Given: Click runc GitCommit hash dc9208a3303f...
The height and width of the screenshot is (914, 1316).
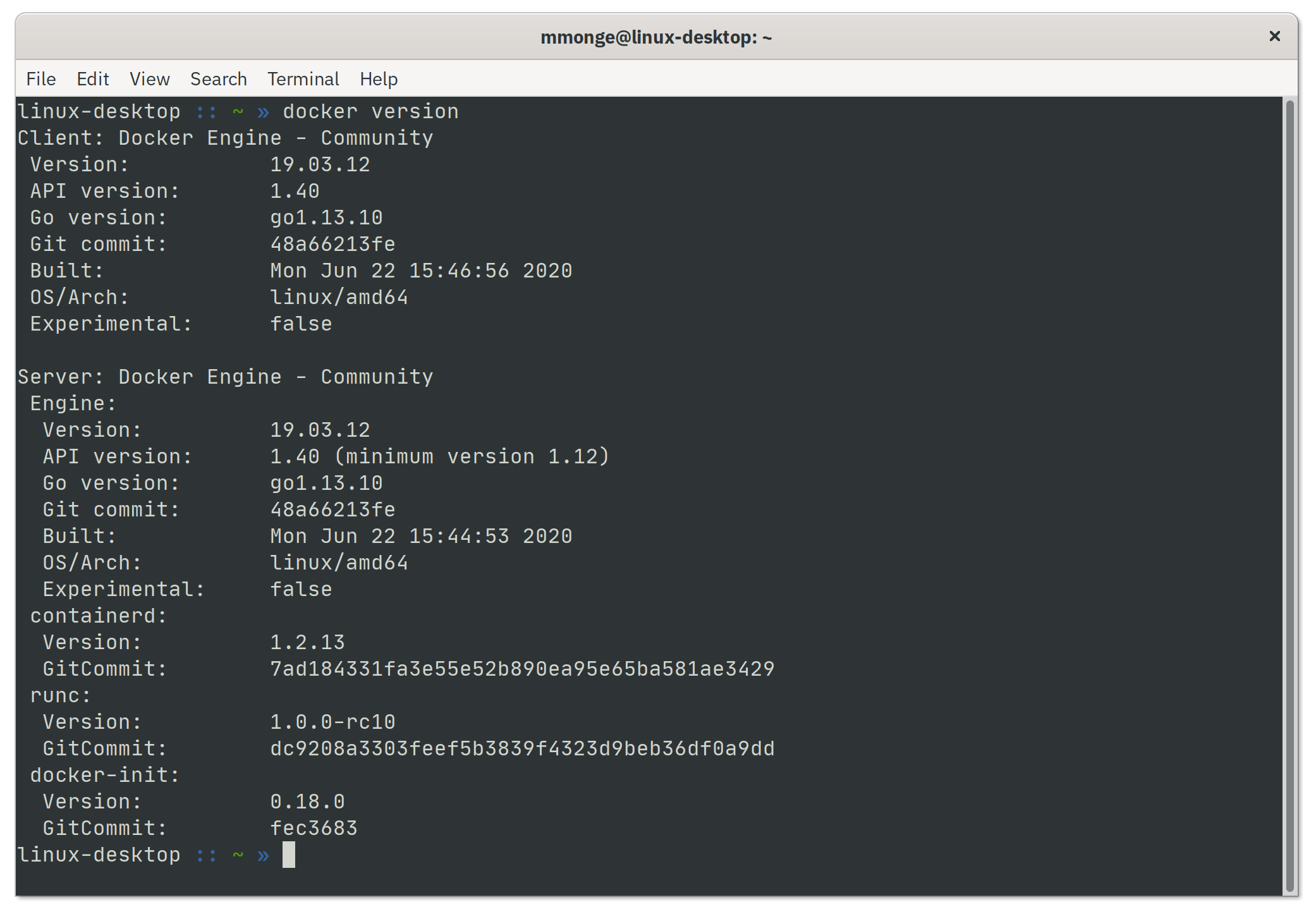Looking at the screenshot, I should tap(522, 749).
